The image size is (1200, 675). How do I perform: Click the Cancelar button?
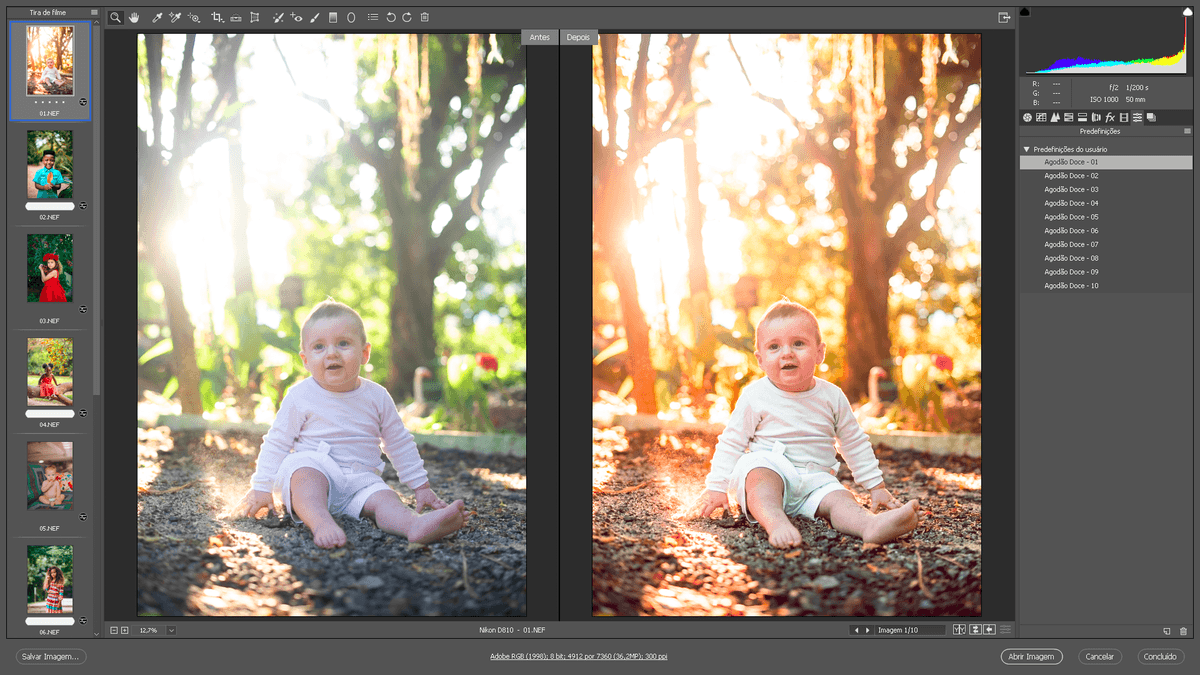coord(1100,657)
